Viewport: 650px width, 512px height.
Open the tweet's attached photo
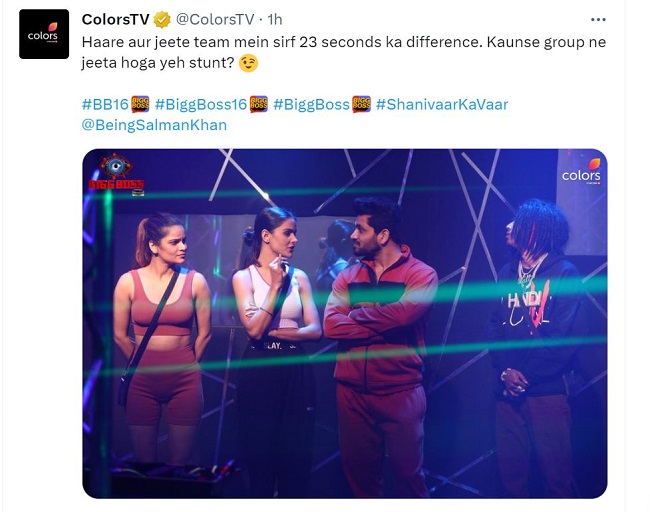point(345,323)
